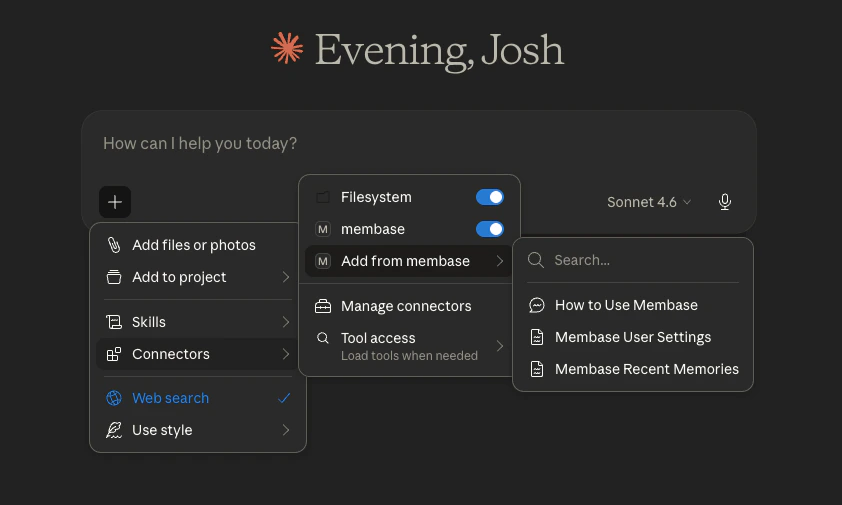The height and width of the screenshot is (505, 842).
Task: Select the 'Add from membase' label
Action: pos(405,261)
